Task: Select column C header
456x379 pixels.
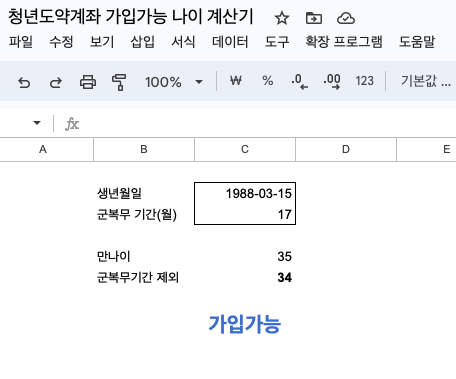Action: [245, 149]
